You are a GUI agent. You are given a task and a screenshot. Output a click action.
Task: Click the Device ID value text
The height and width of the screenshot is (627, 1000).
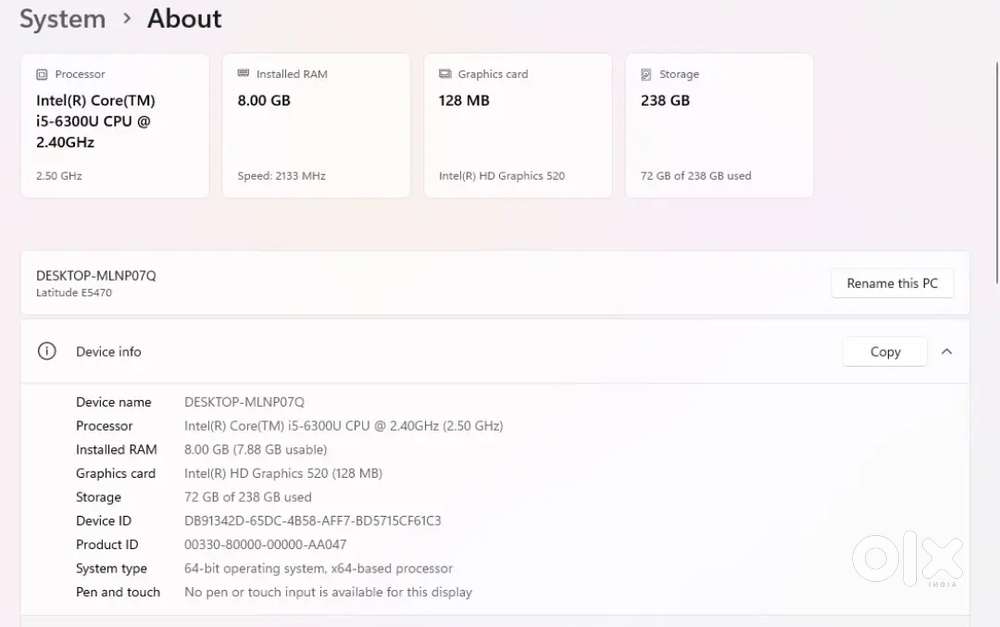(312, 520)
